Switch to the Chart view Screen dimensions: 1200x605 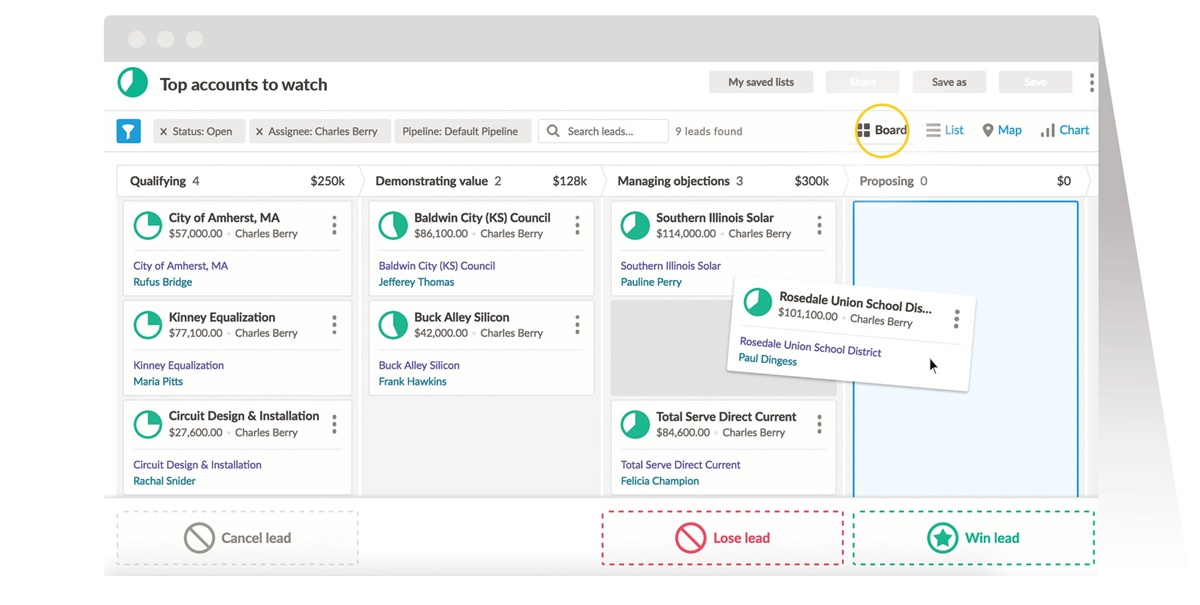tap(1064, 130)
